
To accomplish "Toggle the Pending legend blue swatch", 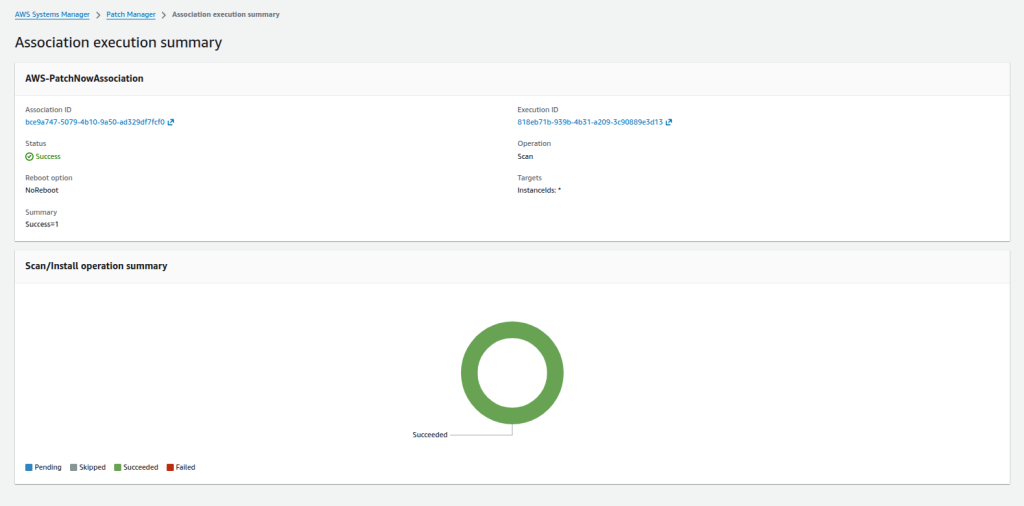I will point(28,467).
